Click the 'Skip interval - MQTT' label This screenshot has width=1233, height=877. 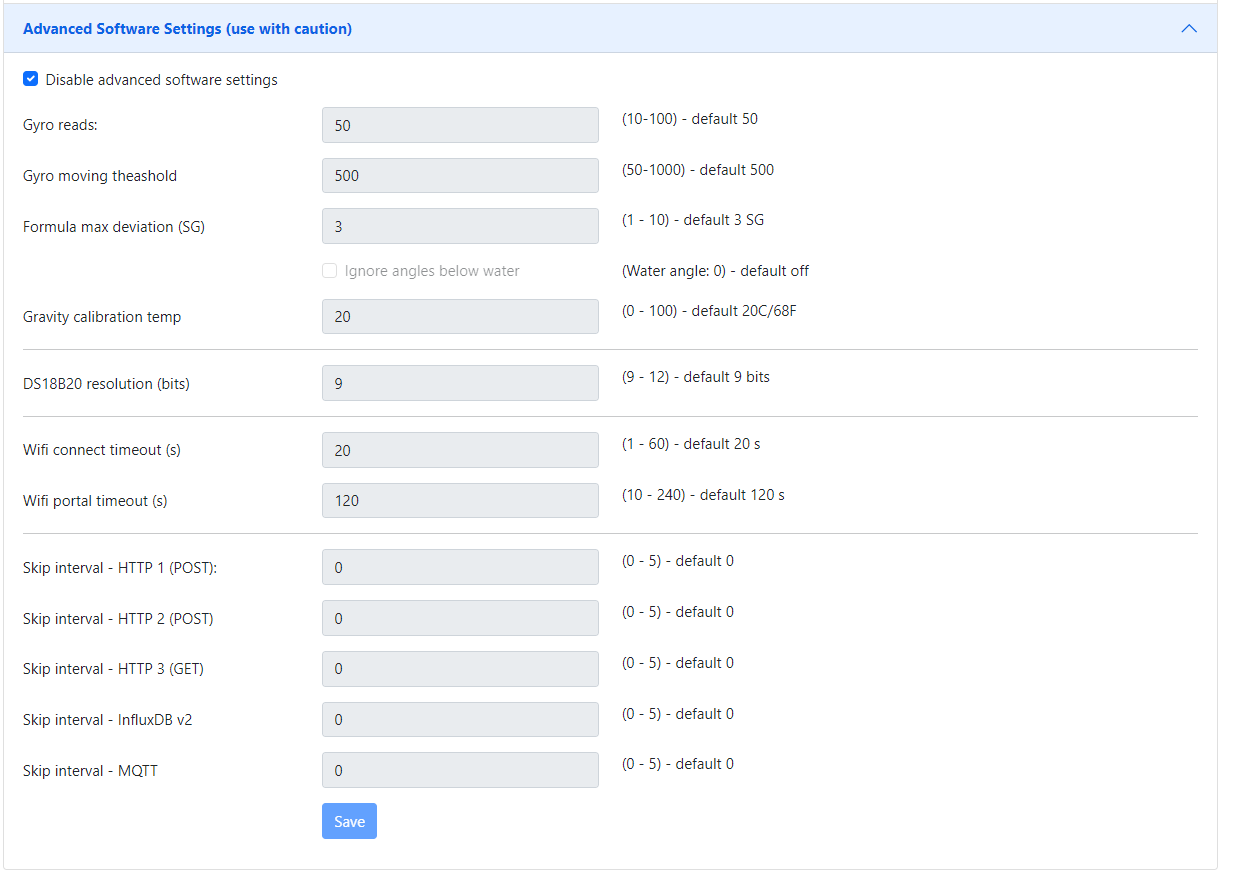coord(90,771)
